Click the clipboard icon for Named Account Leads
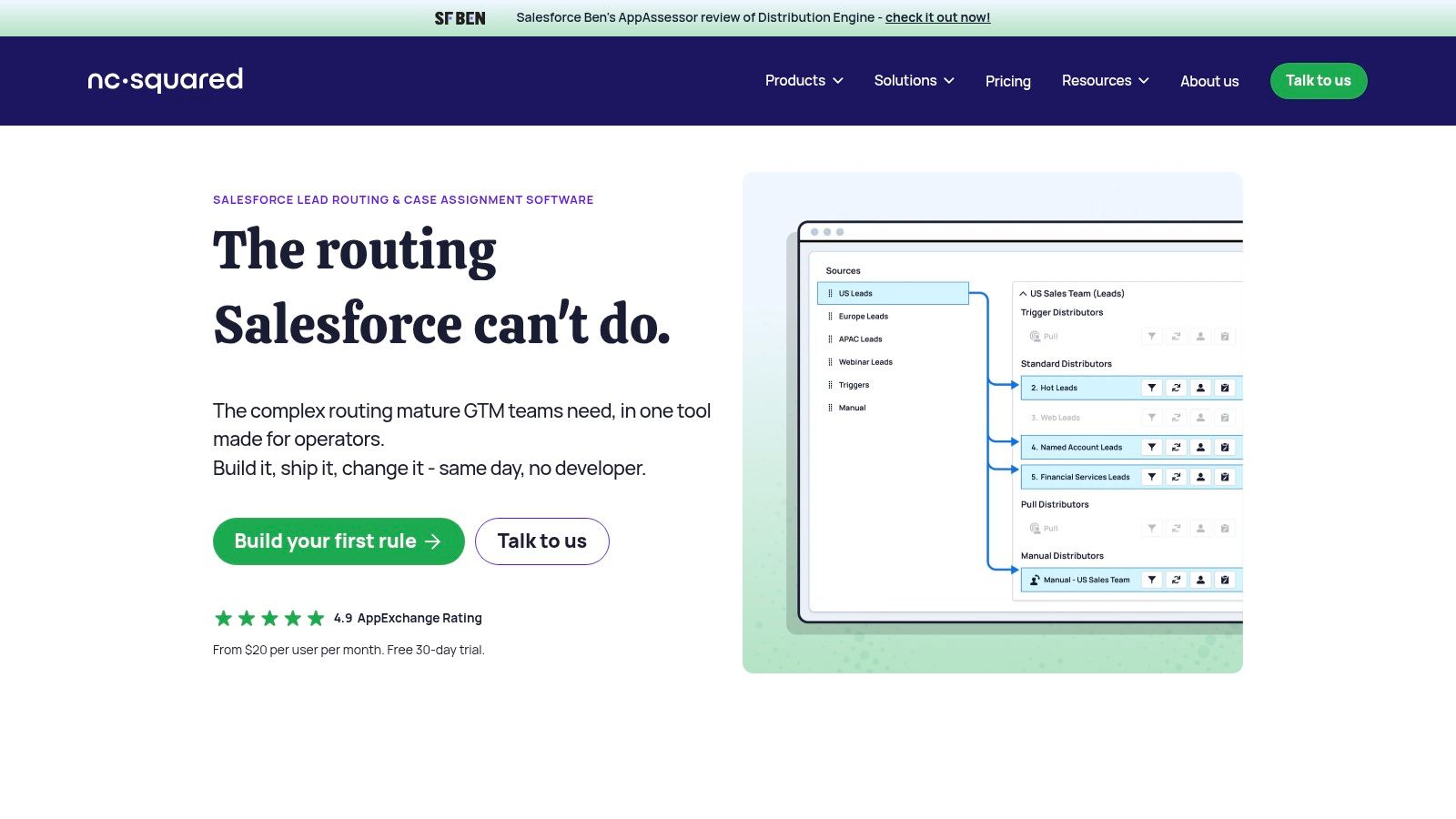The width and height of the screenshot is (1456, 819). pos(1225,447)
